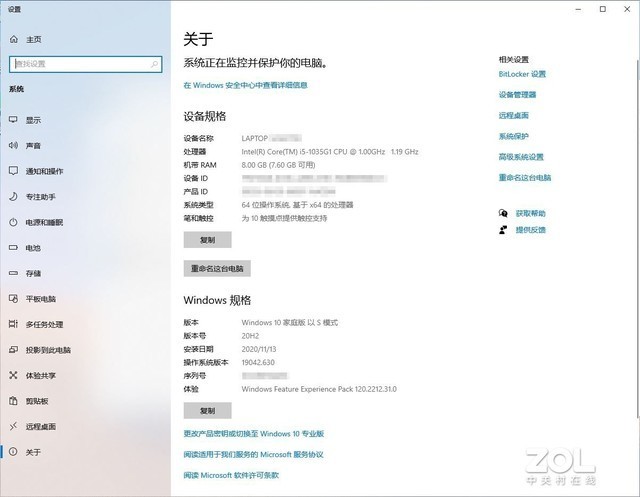640x497 pixels.
Task: Click the 电池 battery icon
Action: 13,247
